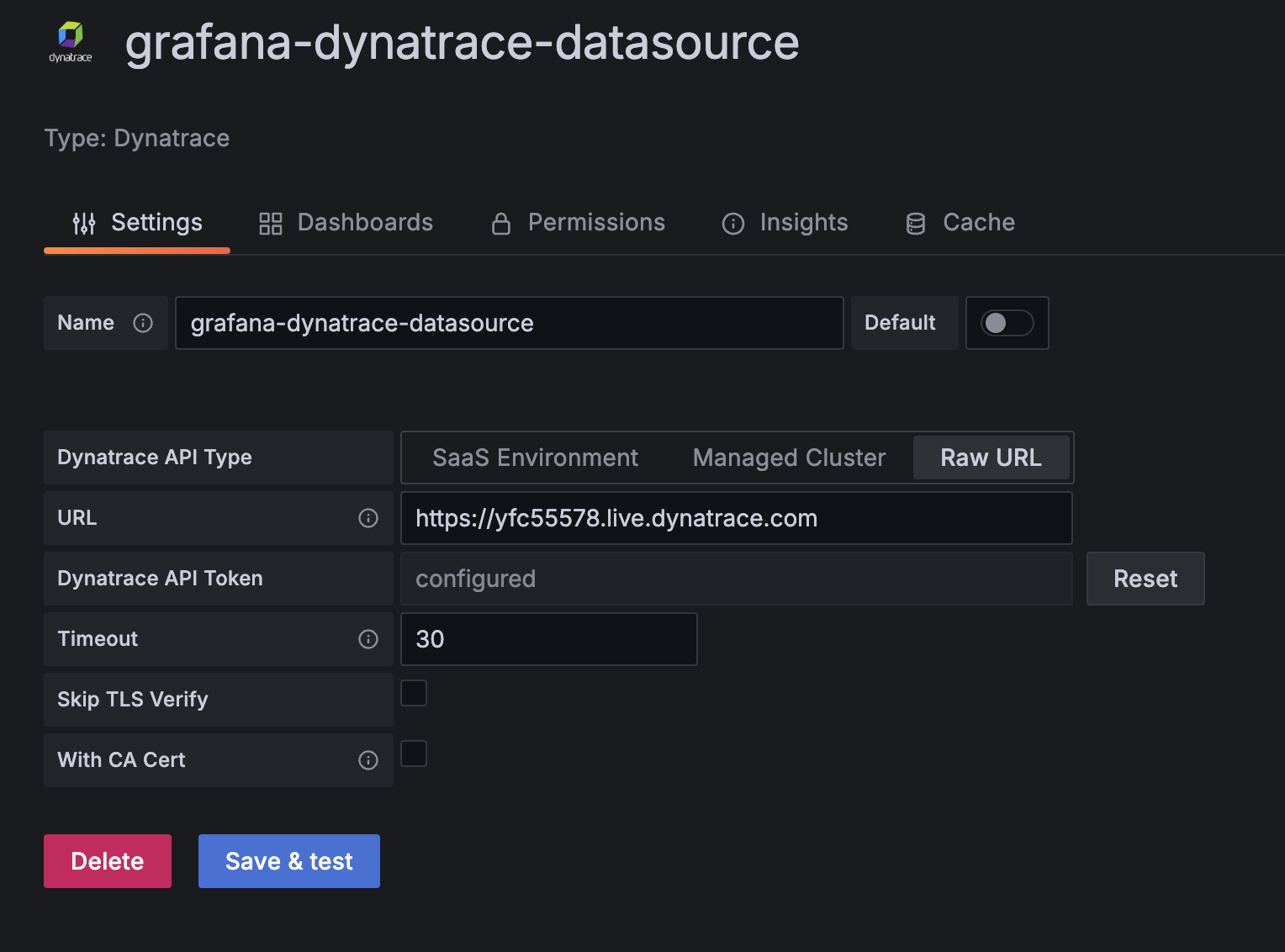The image size is (1285, 952).
Task: Select Raw URL API type
Action: 991,457
